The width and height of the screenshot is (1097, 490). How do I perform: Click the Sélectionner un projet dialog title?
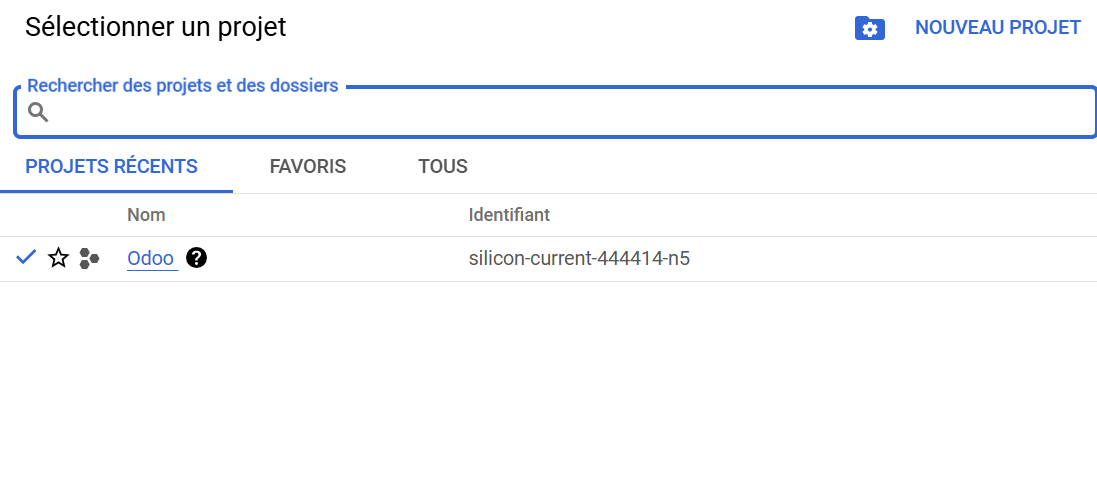click(156, 27)
